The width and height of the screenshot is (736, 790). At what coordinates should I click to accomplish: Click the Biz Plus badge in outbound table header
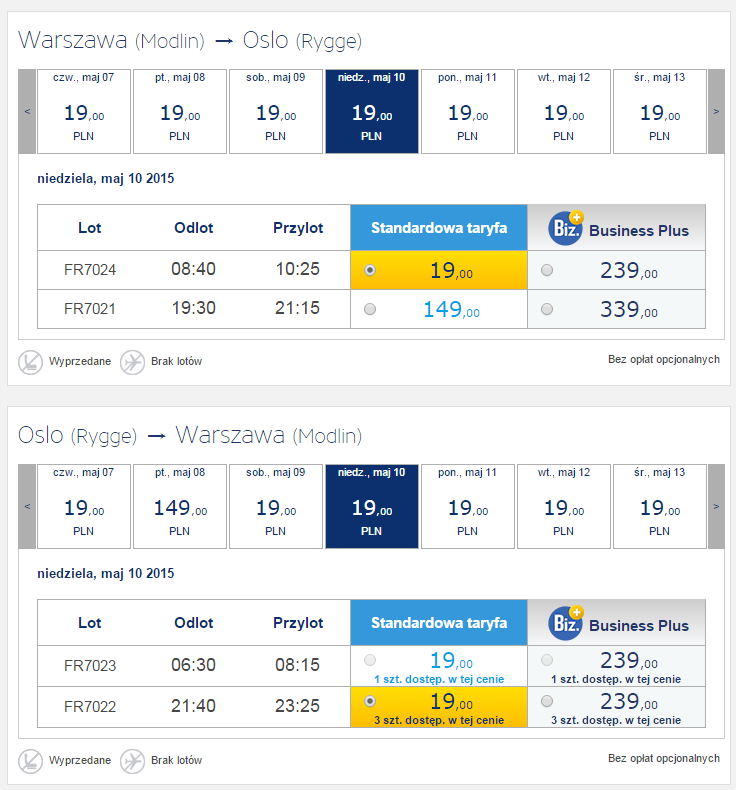566,228
